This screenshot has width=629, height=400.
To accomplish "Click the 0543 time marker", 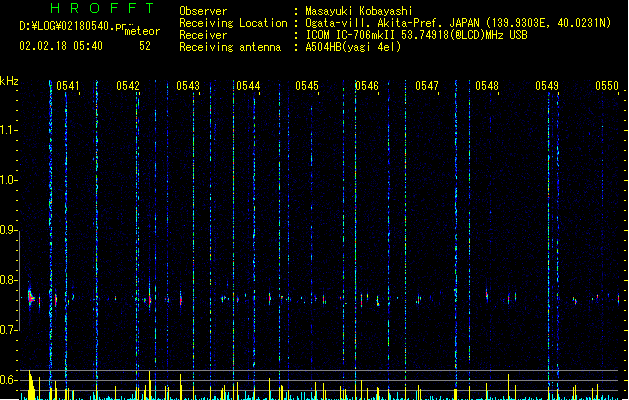I will click(x=188, y=86).
